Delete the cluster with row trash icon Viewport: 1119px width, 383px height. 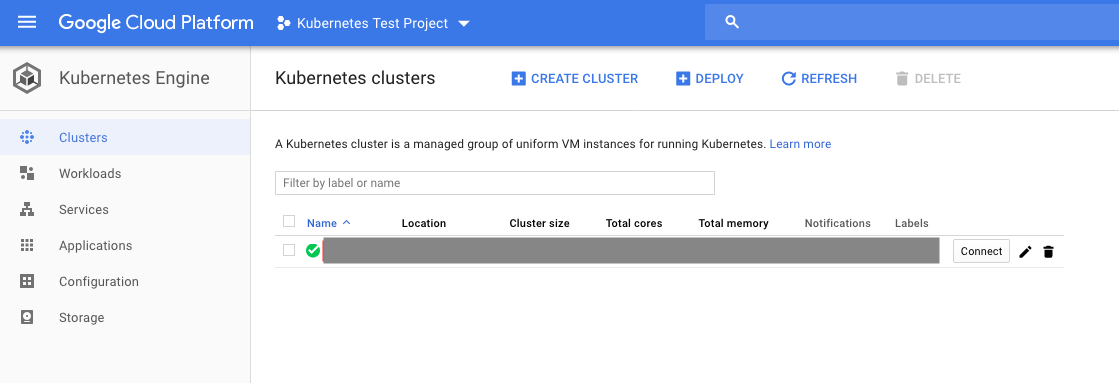[1048, 252]
